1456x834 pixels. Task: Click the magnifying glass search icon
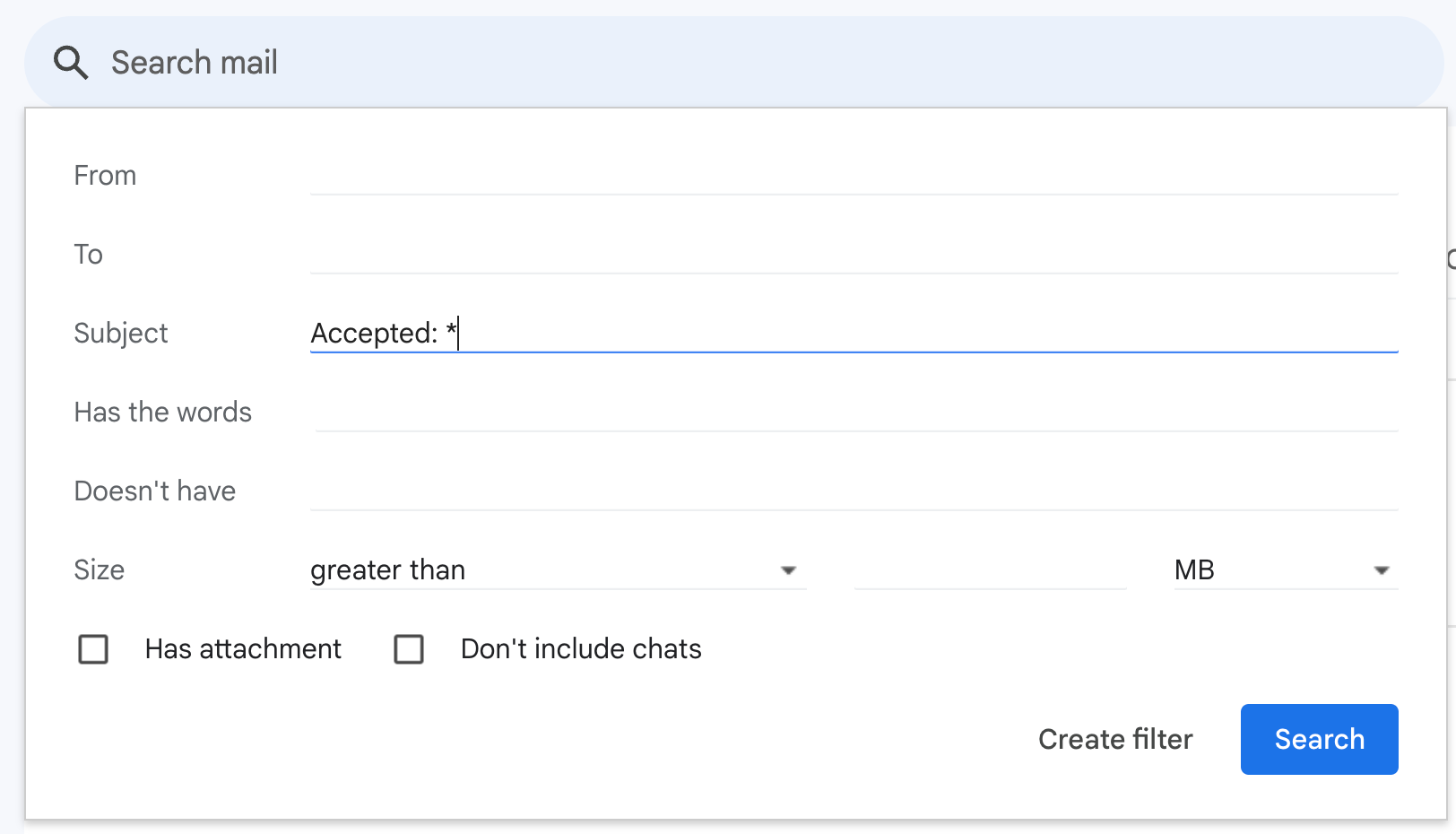click(71, 63)
